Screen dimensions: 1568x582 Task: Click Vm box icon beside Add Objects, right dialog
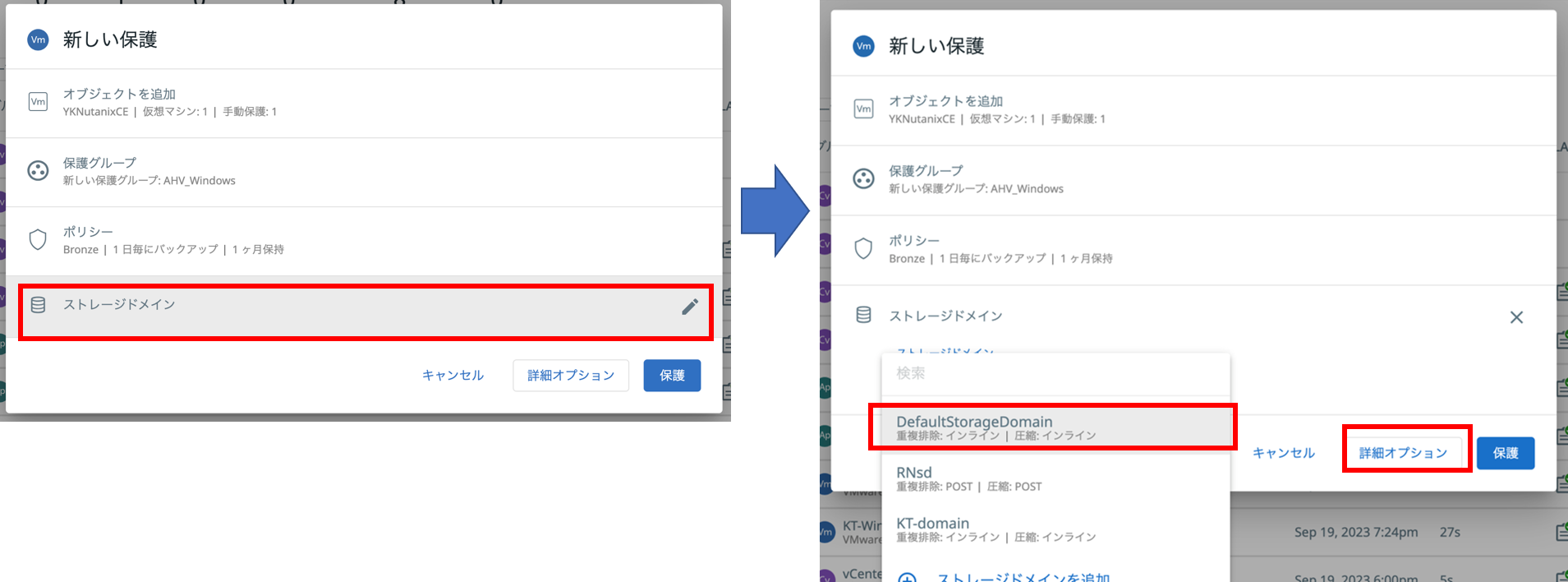863,109
